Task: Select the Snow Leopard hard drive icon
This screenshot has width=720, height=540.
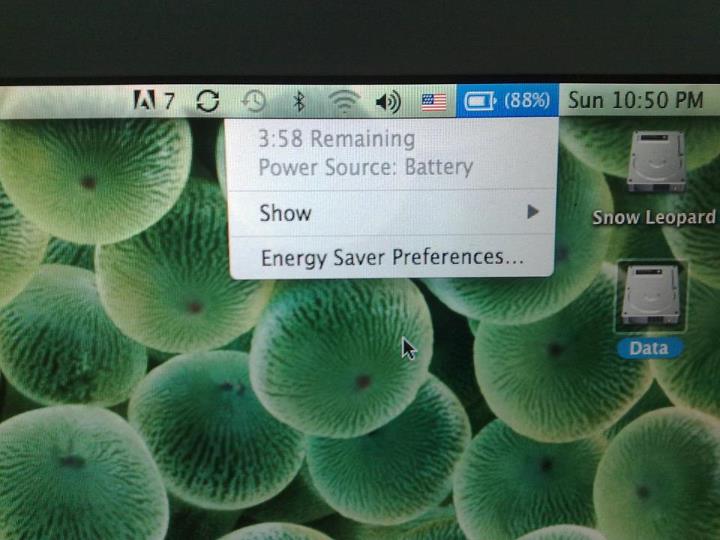Action: pos(656,164)
